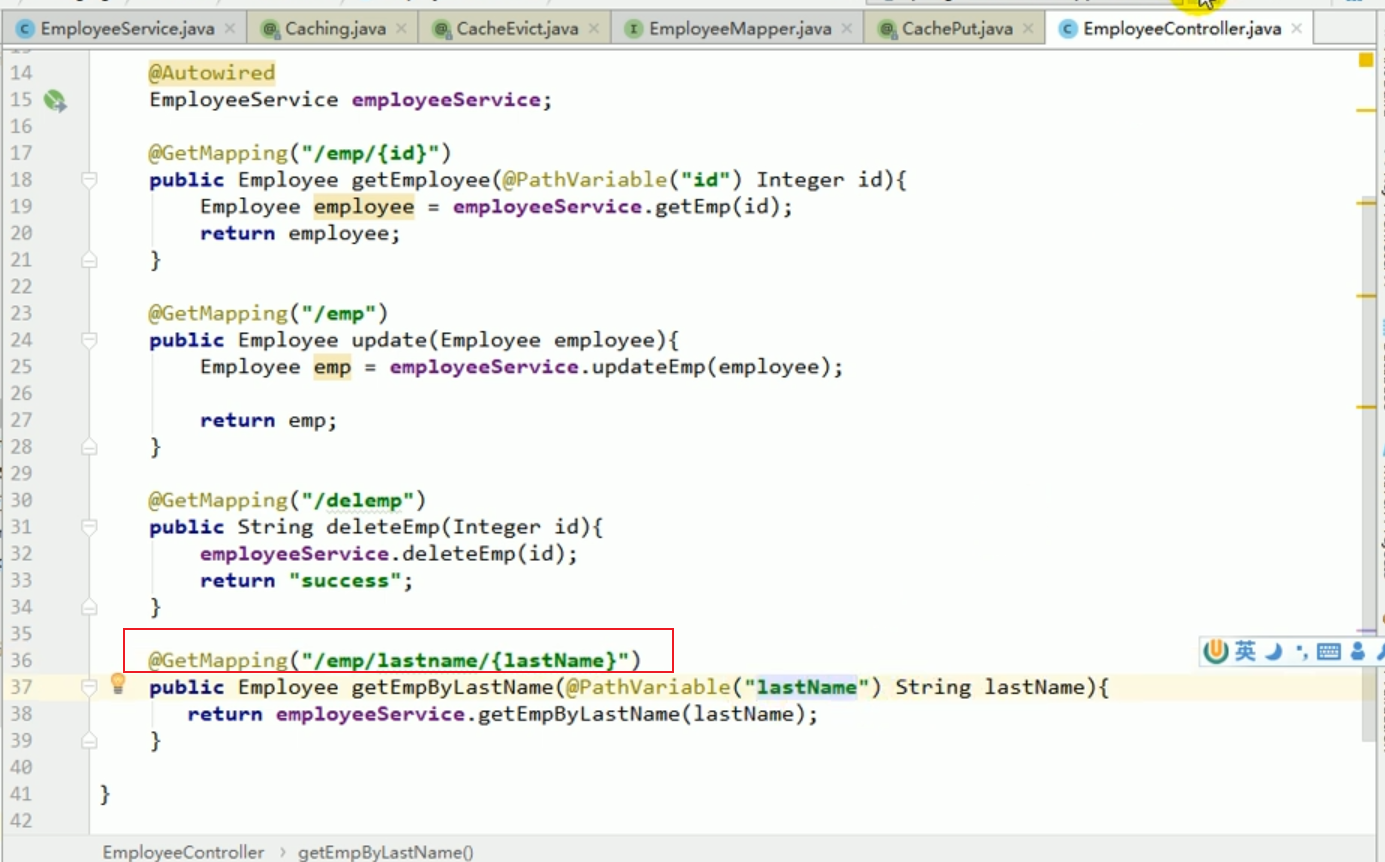Close the EmployeeService.java tab
The width and height of the screenshot is (1385, 862).
[x=230, y=29]
